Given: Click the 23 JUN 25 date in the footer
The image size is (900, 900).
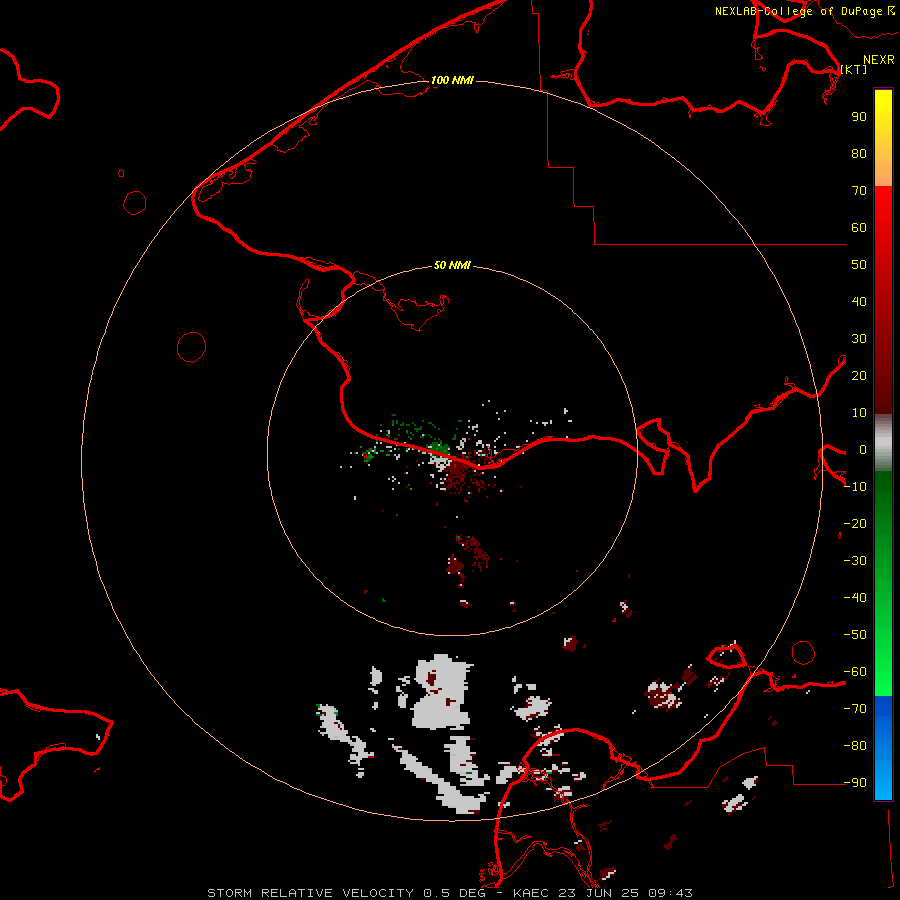Looking at the screenshot, I should pos(599,893).
